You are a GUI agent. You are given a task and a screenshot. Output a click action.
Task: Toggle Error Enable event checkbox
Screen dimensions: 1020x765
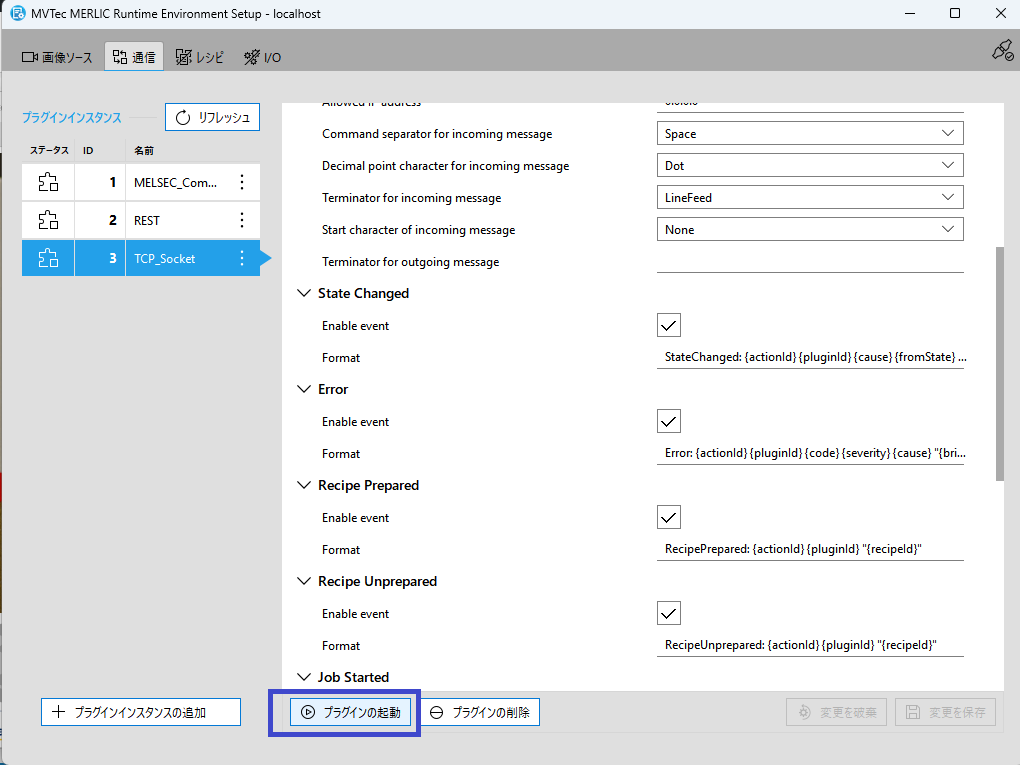[x=669, y=422]
